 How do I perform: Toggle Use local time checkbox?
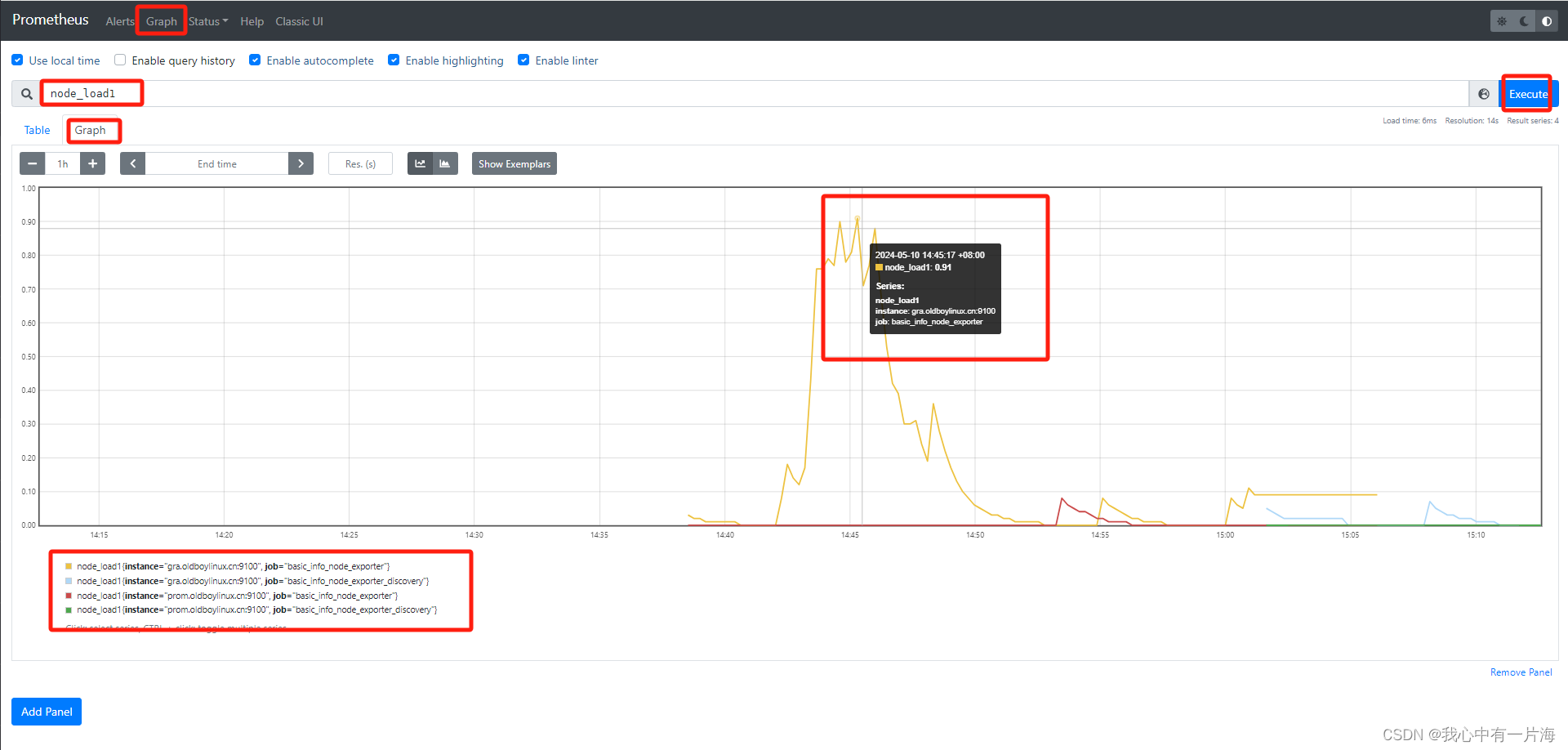click(17, 60)
